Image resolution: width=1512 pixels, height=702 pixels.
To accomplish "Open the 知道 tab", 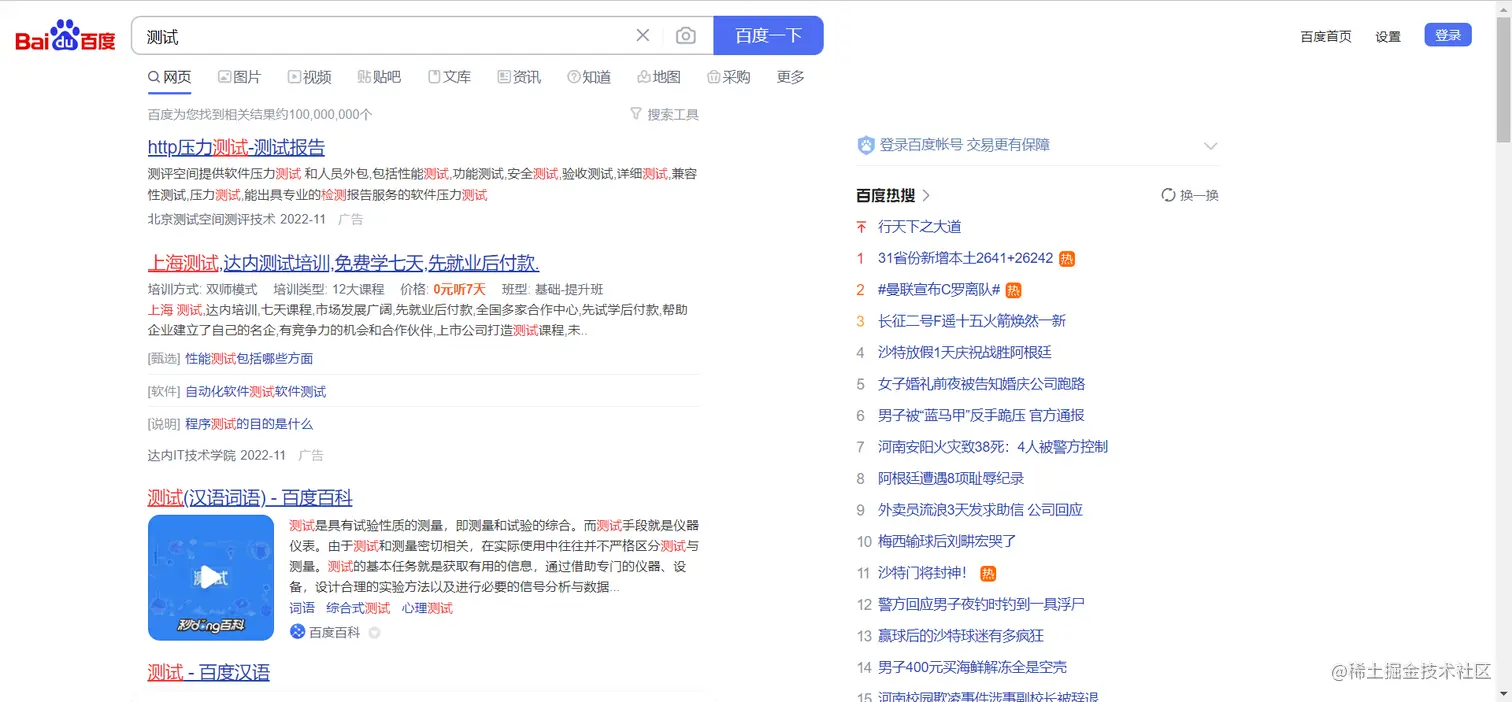I will tap(589, 77).
